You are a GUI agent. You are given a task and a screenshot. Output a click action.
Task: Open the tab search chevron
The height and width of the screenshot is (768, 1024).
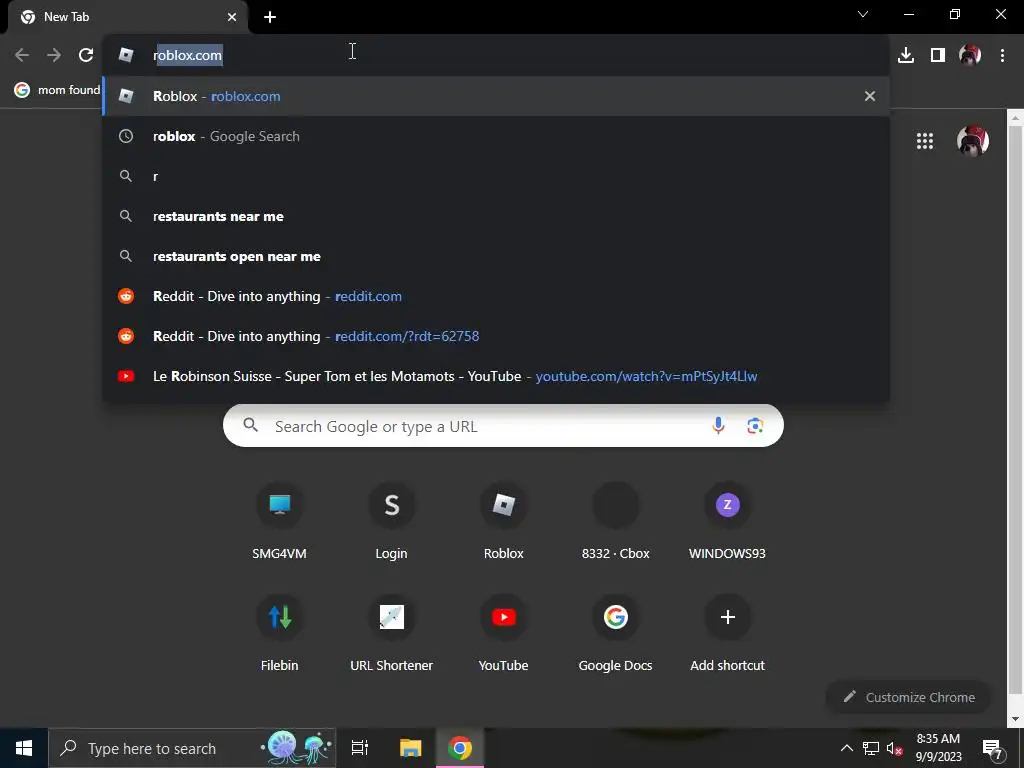(863, 14)
